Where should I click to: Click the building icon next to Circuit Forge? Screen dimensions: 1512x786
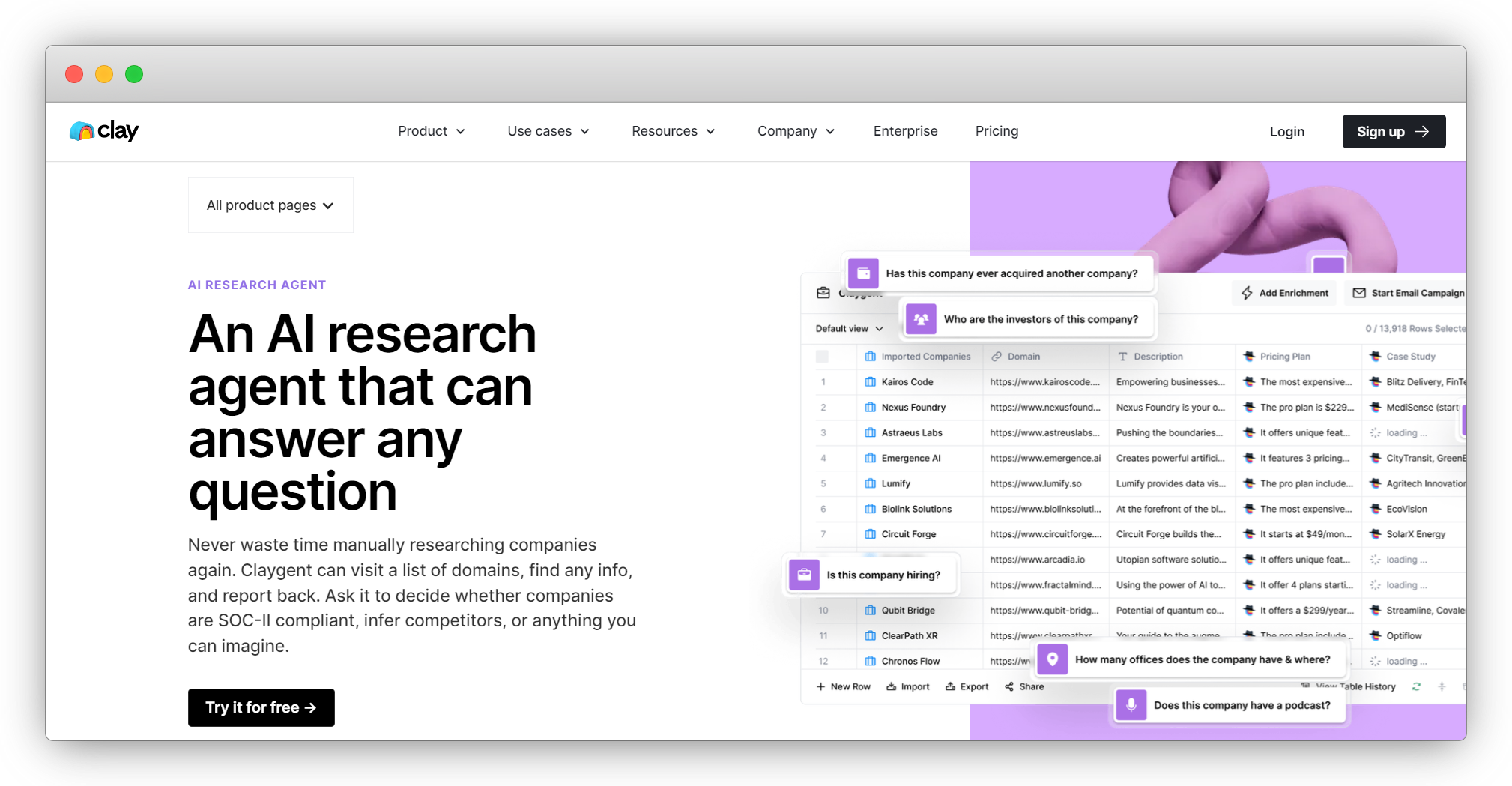coord(870,534)
